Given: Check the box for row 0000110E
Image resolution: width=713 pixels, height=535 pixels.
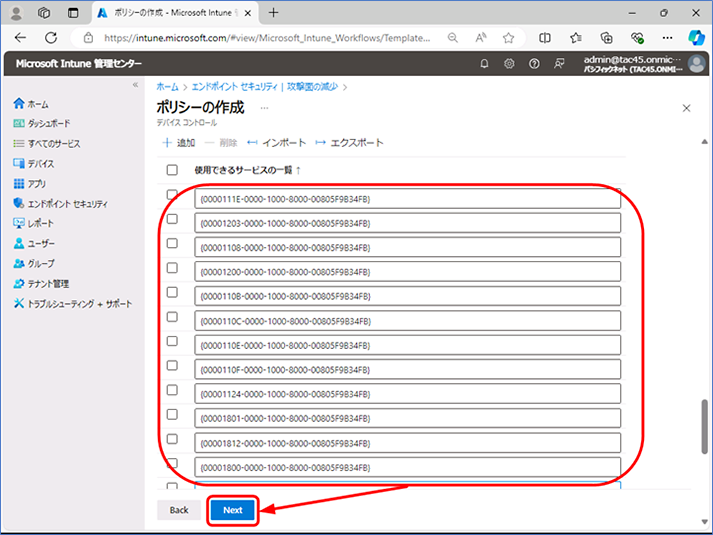Looking at the screenshot, I should click(172, 341).
